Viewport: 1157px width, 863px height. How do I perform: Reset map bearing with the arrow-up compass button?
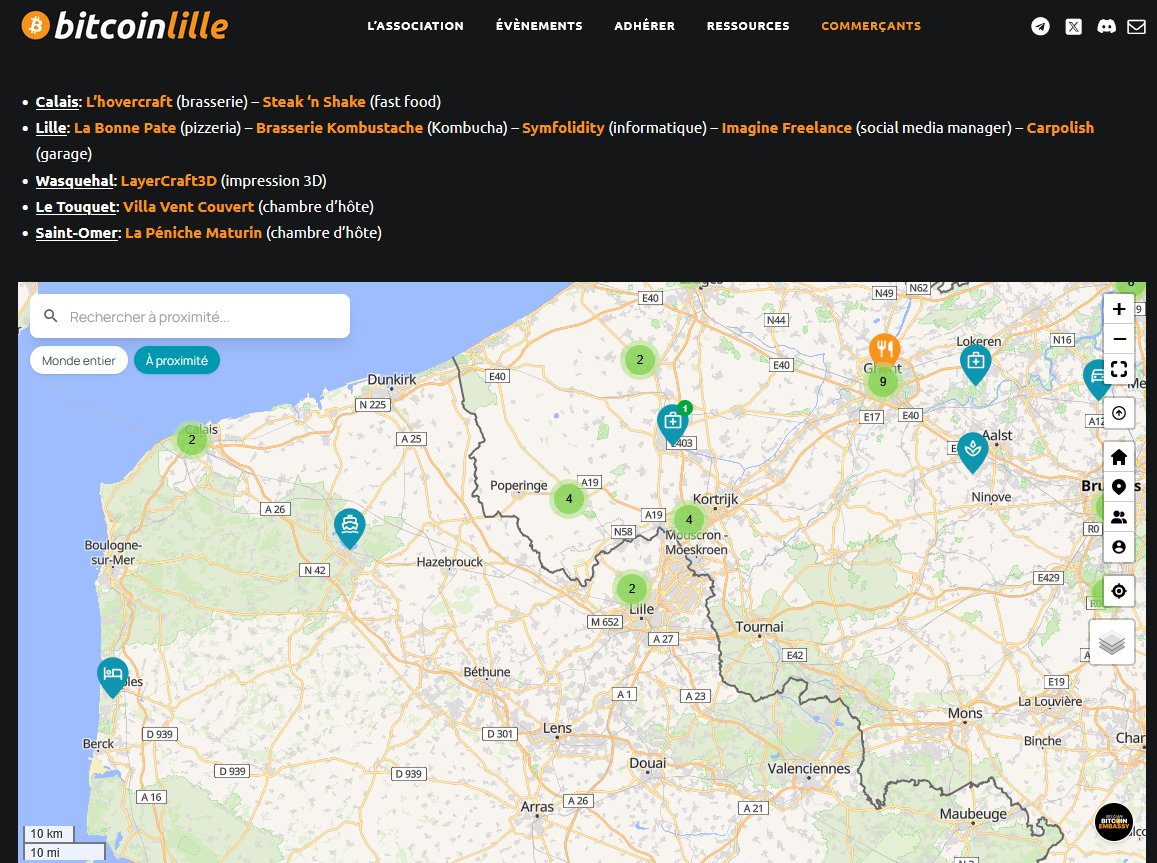(1119, 413)
